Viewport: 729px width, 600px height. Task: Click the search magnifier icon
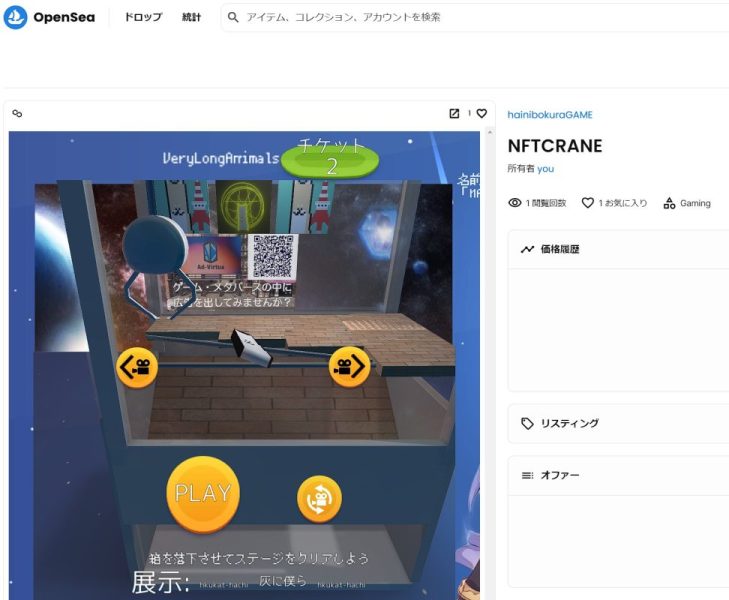(x=233, y=17)
